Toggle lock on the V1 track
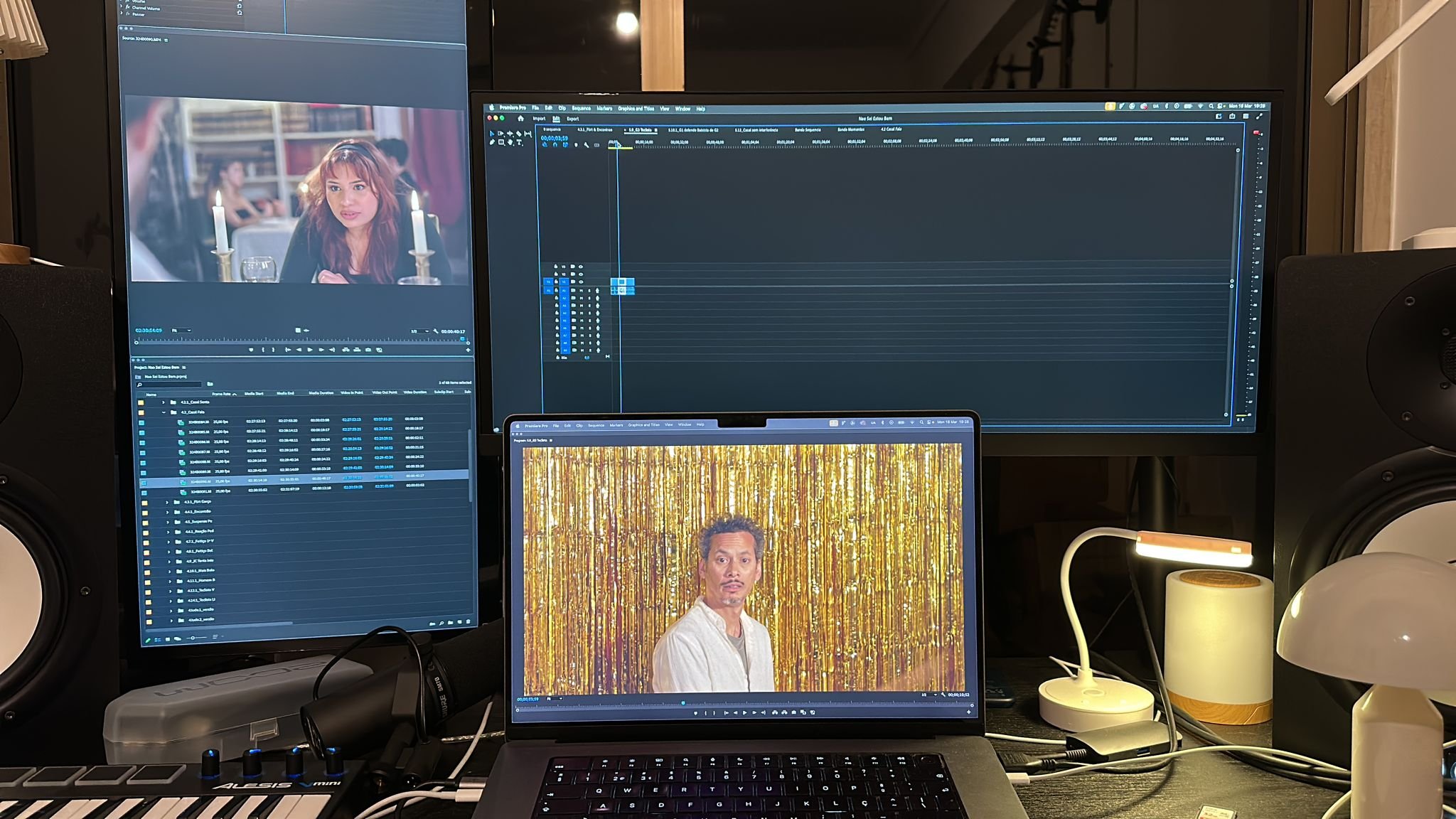The image size is (1456, 819). coord(556,282)
